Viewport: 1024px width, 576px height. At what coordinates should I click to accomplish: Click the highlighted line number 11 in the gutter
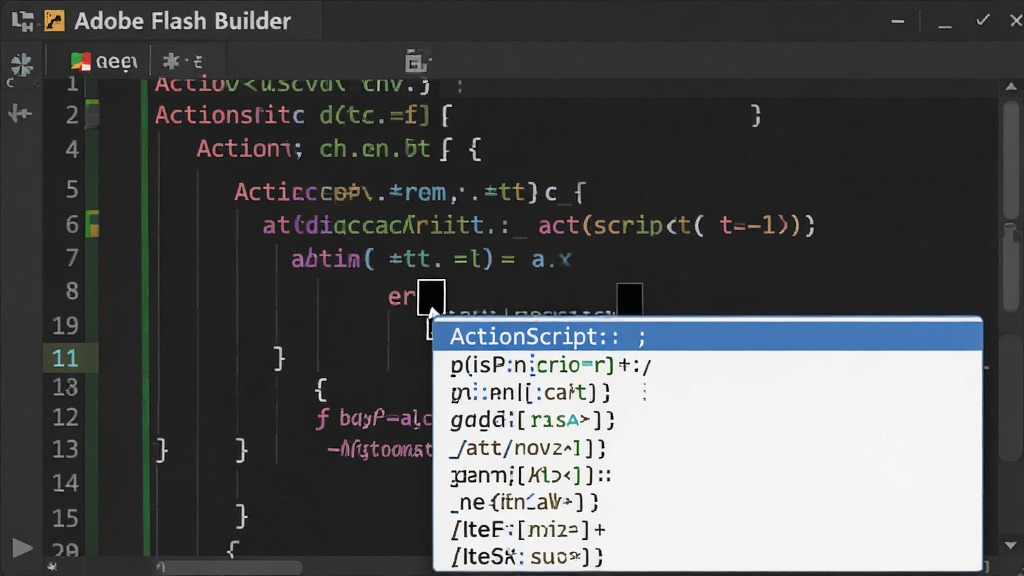(x=65, y=358)
